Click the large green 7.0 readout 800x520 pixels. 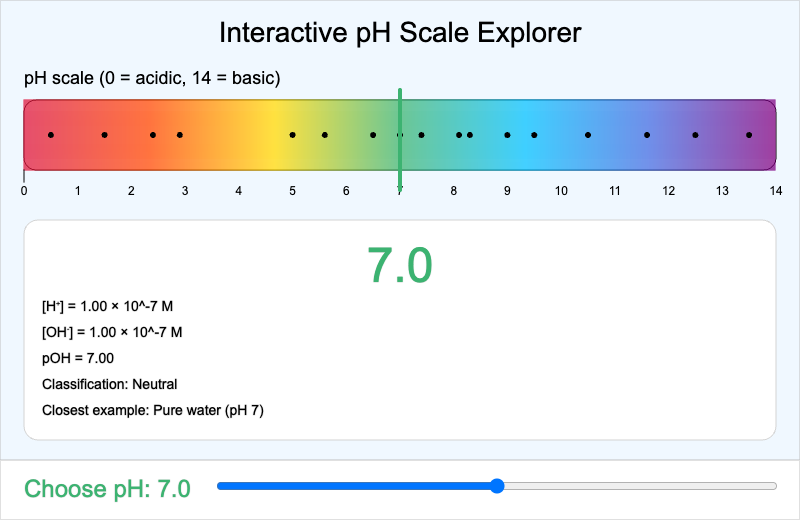tap(399, 266)
